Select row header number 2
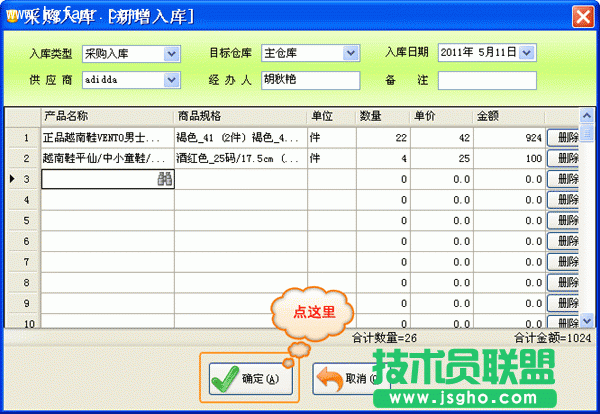This screenshot has width=600, height=414. [x=23, y=158]
